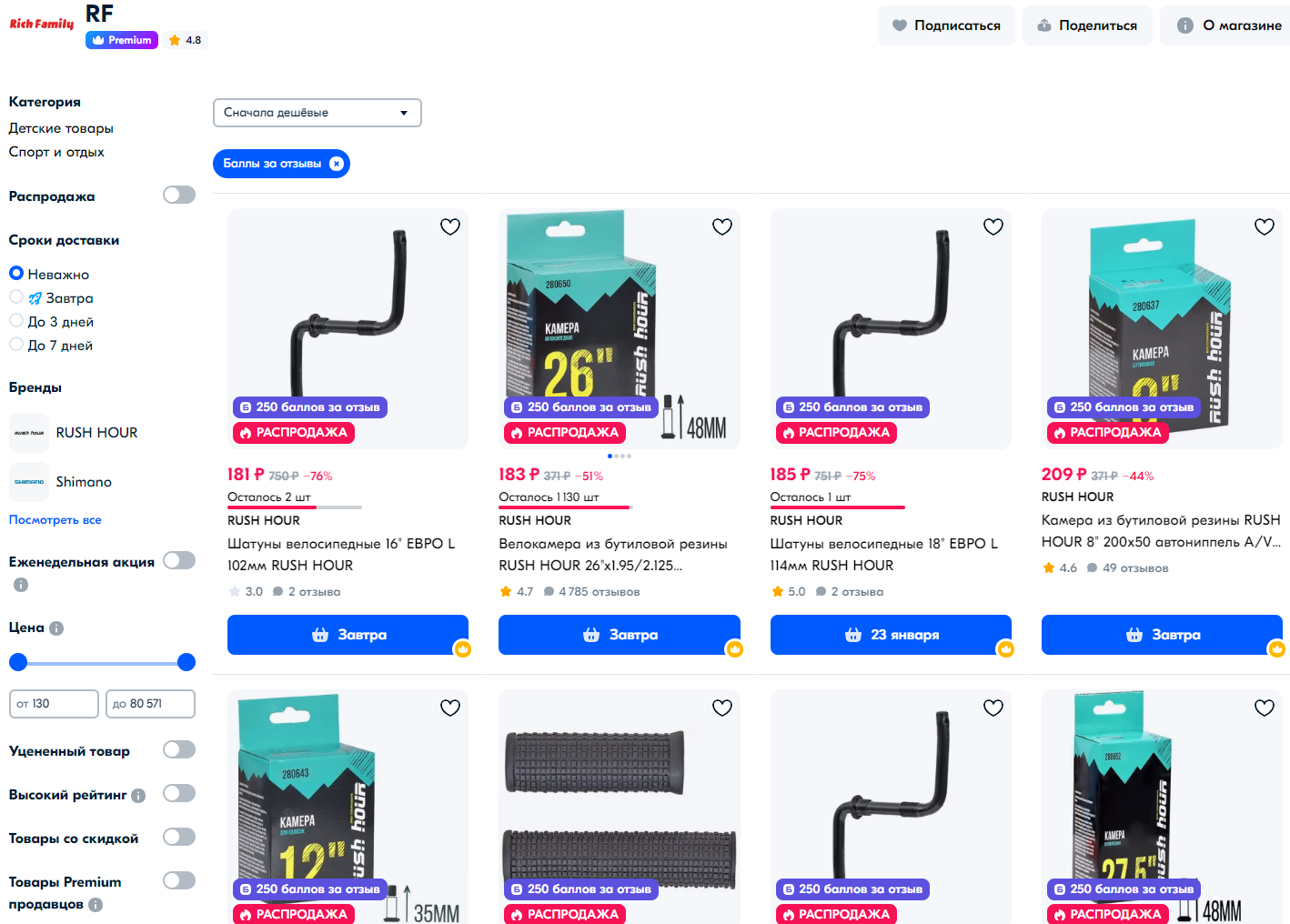
Task: Open 49 отзывов reviews link
Action: [1127, 568]
